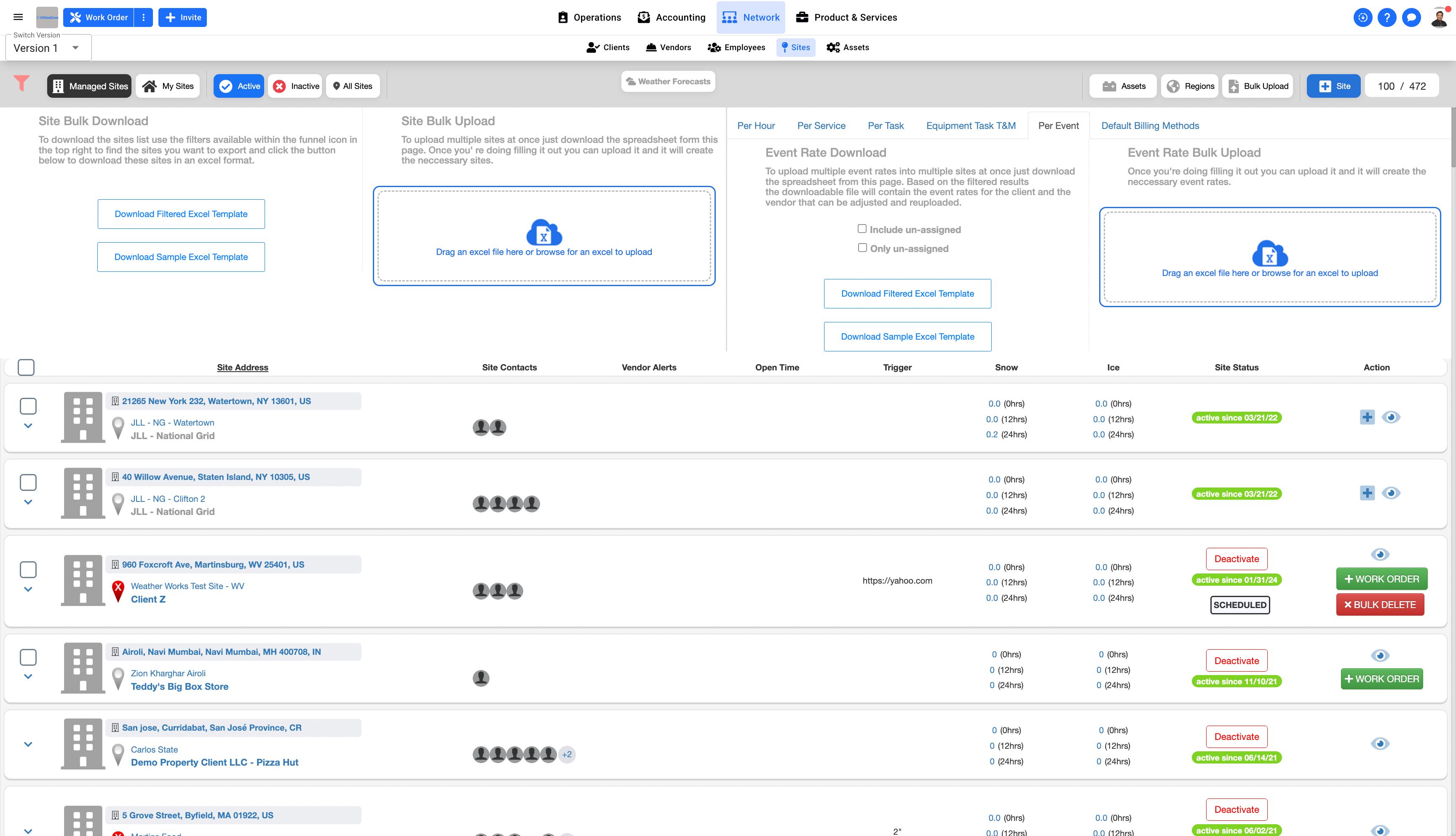Click the help question mark icon
The height and width of the screenshot is (836, 1456).
coord(1386,17)
